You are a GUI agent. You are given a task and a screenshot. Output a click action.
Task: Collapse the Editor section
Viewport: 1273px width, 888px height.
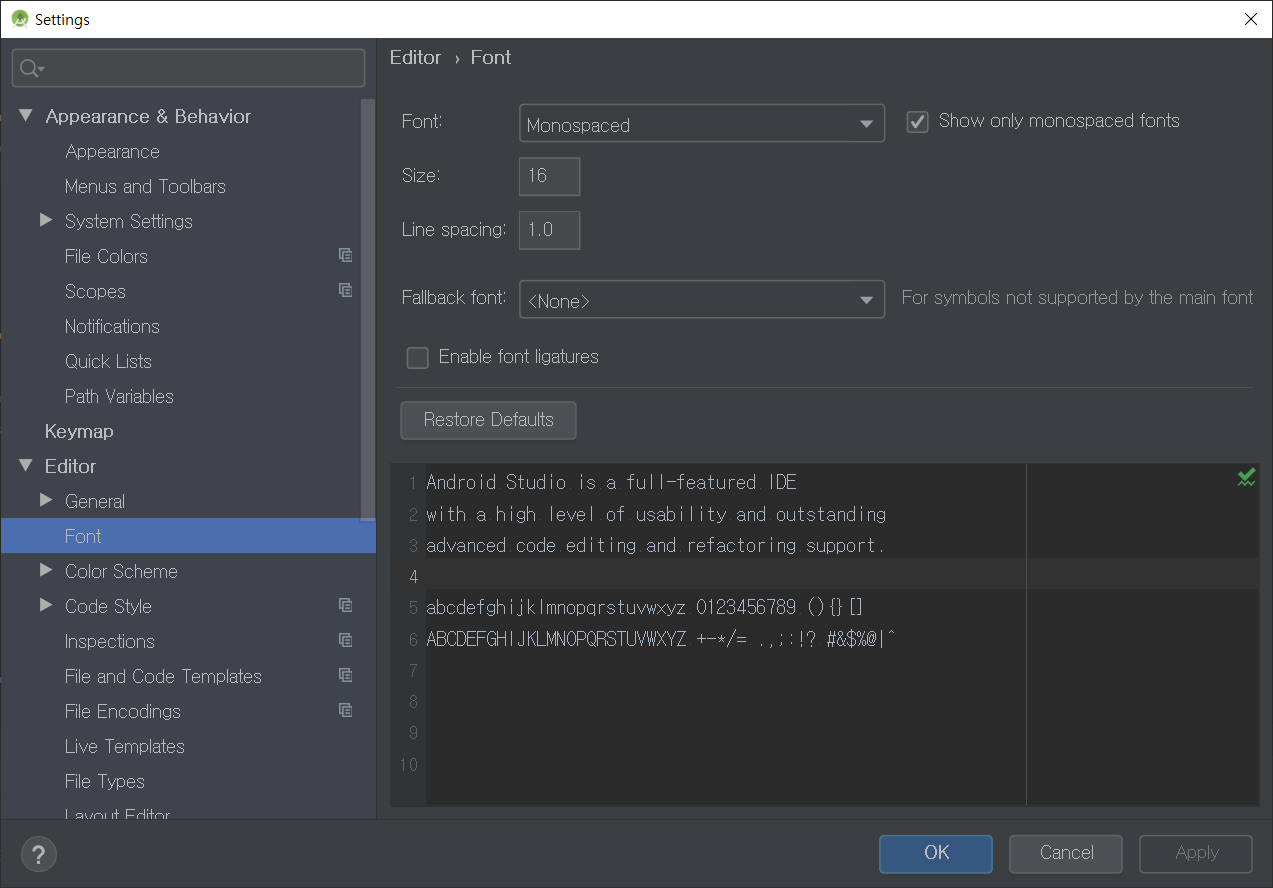[x=26, y=466]
